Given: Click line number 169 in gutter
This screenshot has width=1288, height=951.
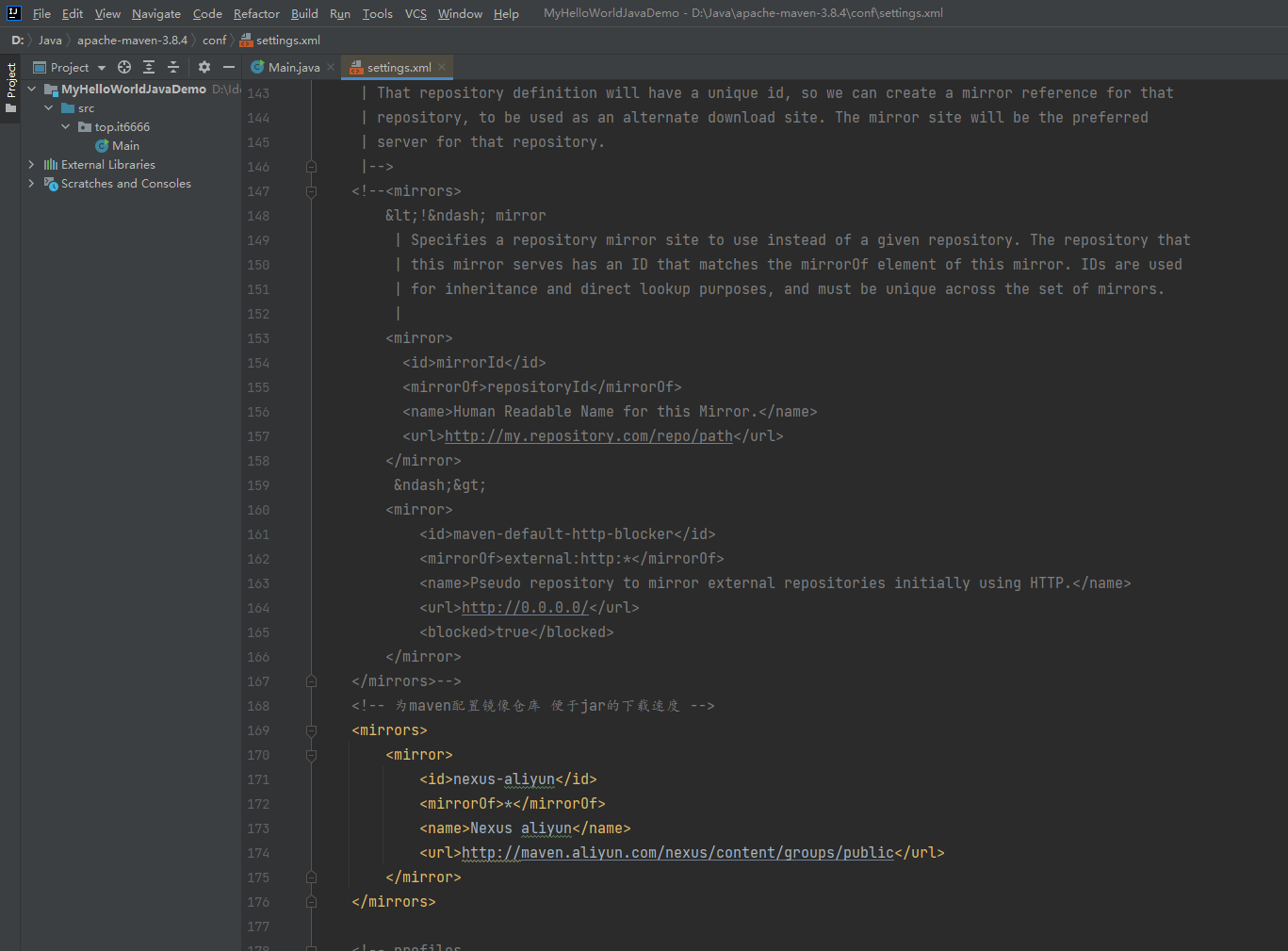Looking at the screenshot, I should 258,730.
